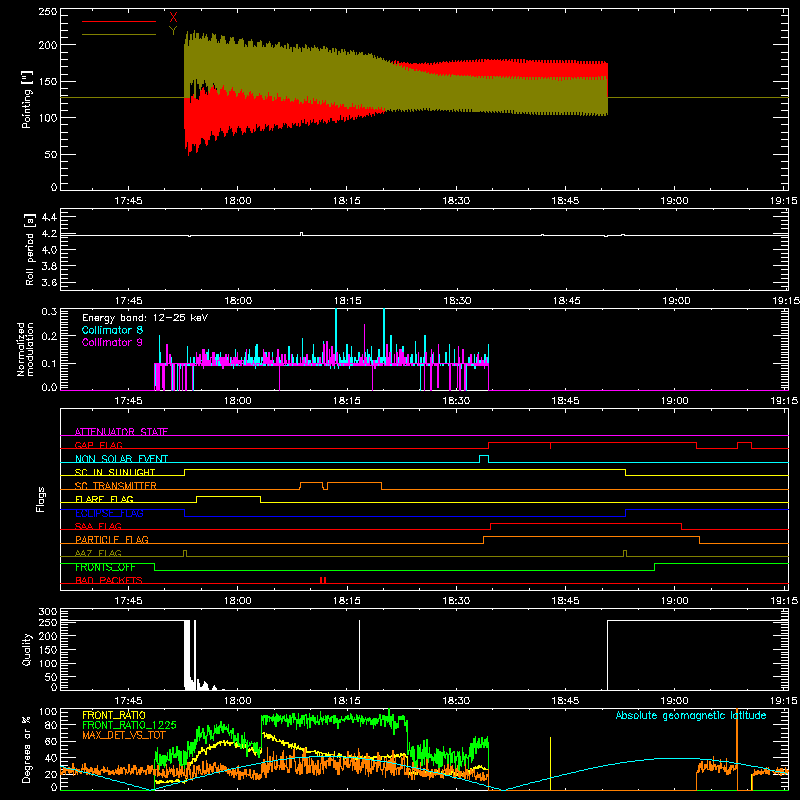Click the ATTENUATOR_STATE flag label
Screen dimensions: 800x800
coord(121,432)
